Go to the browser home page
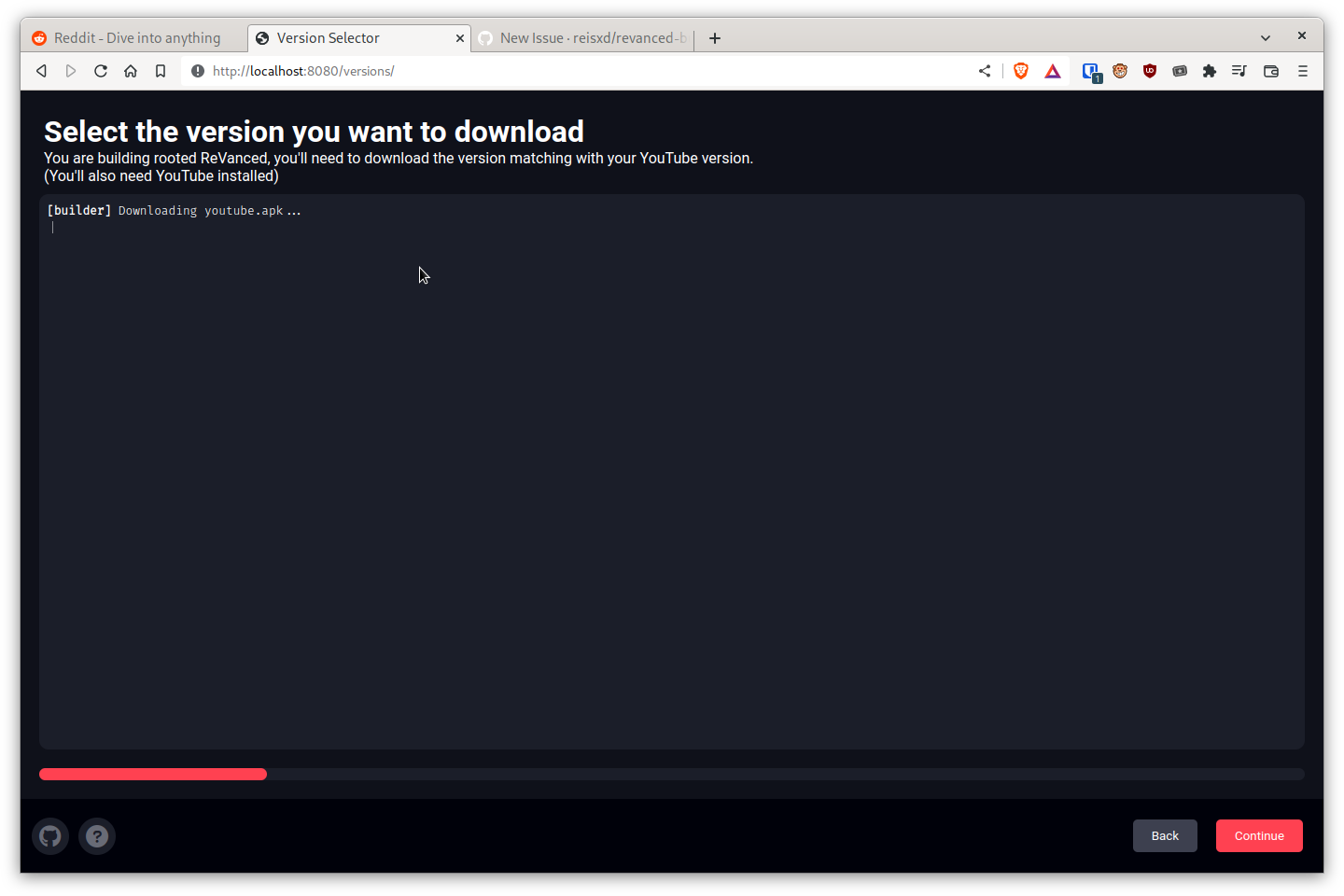This screenshot has width=1344, height=896. [131, 71]
